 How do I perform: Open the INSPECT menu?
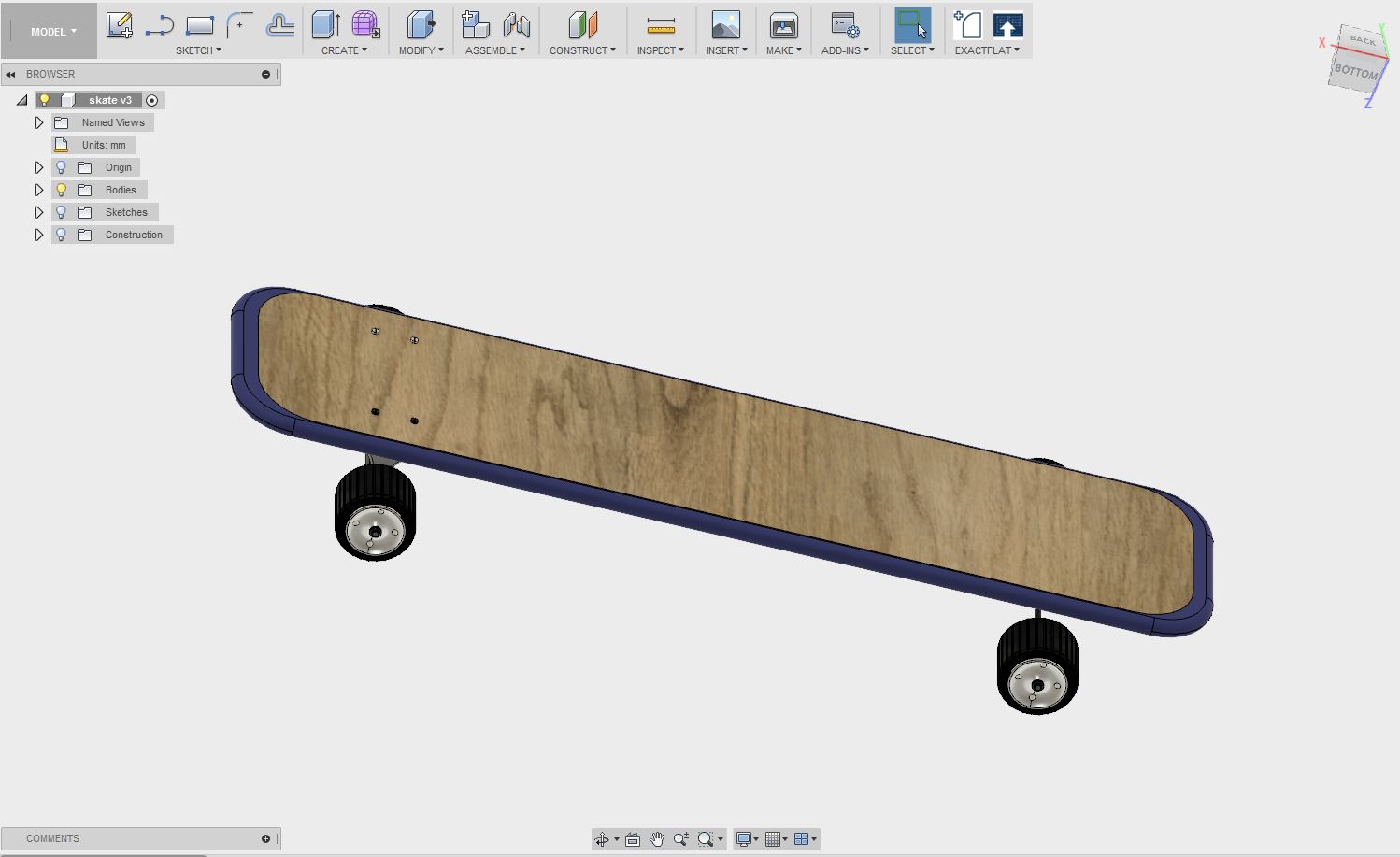661,50
